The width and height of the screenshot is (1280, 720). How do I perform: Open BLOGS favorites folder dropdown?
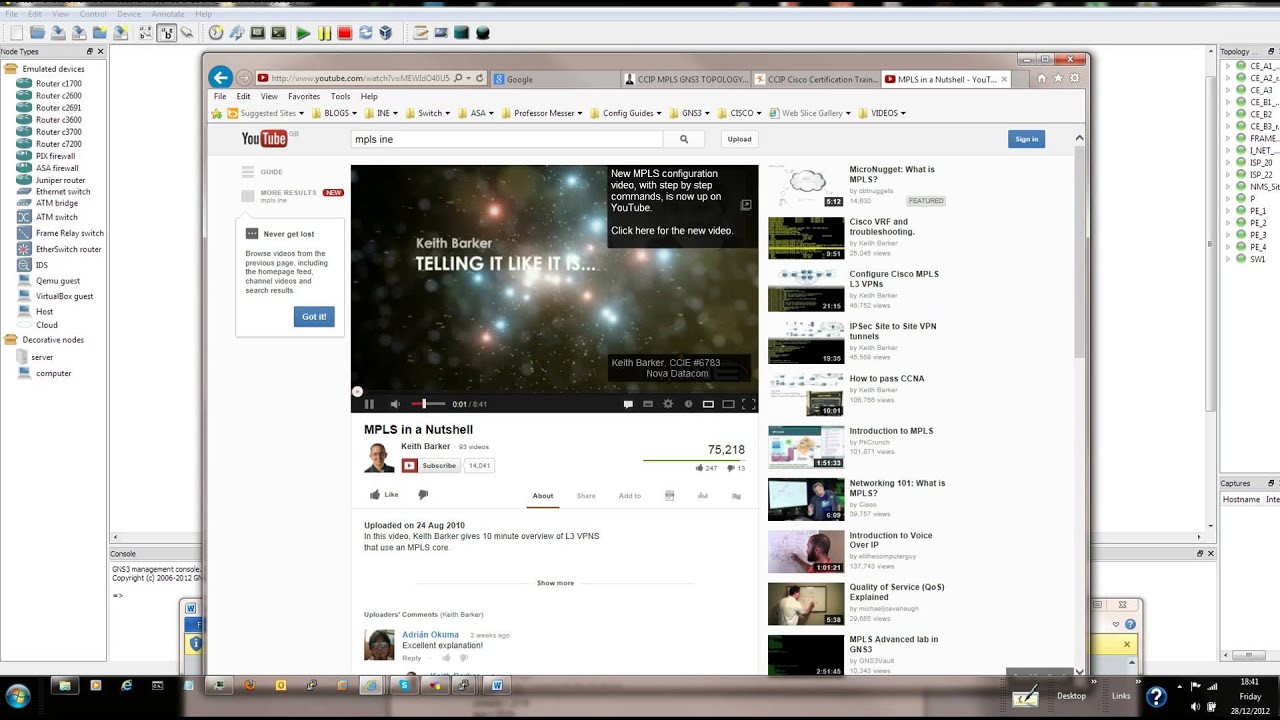click(x=334, y=113)
